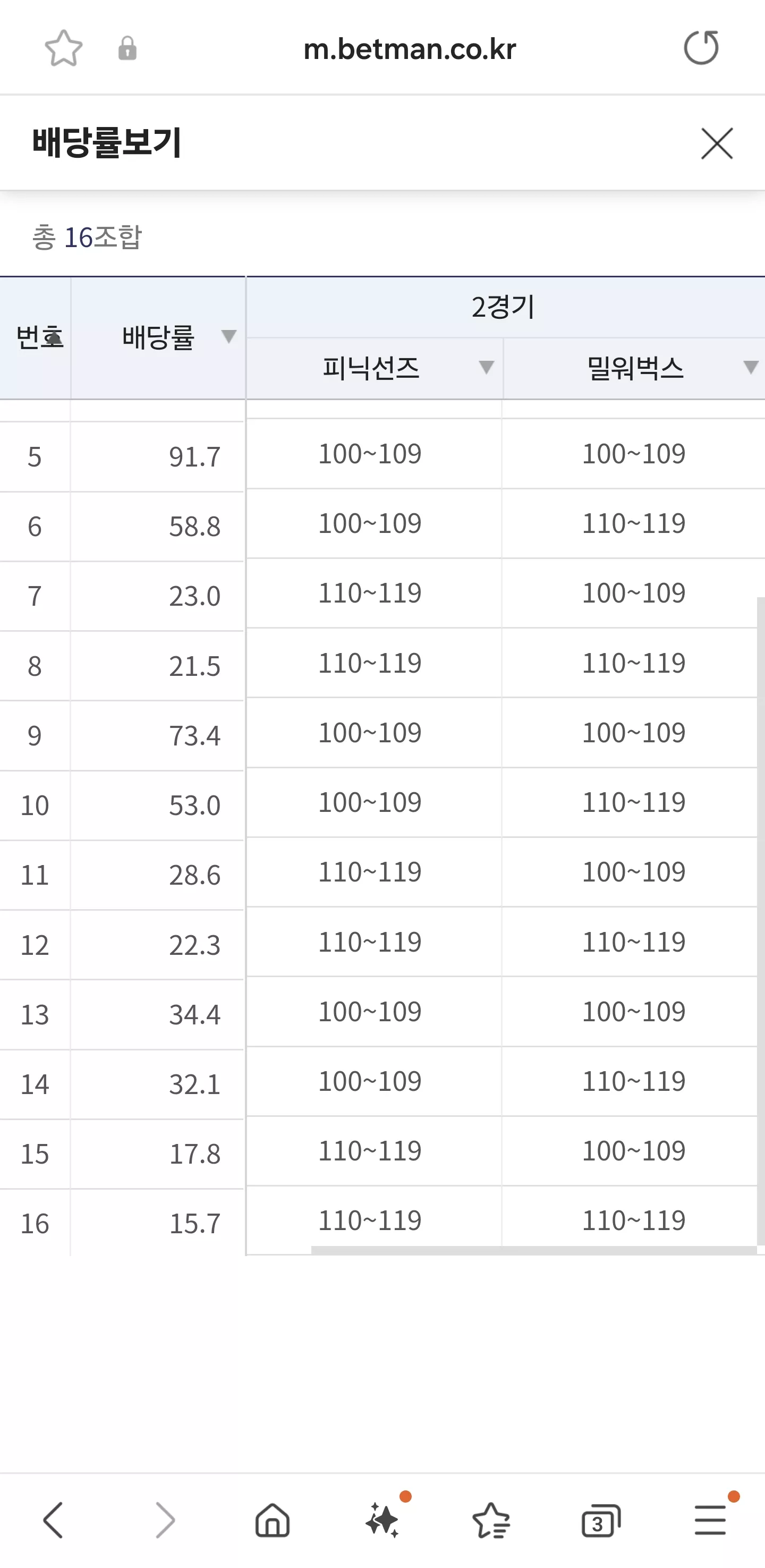
Task: Go back with browser back arrow
Action: click(53, 1520)
